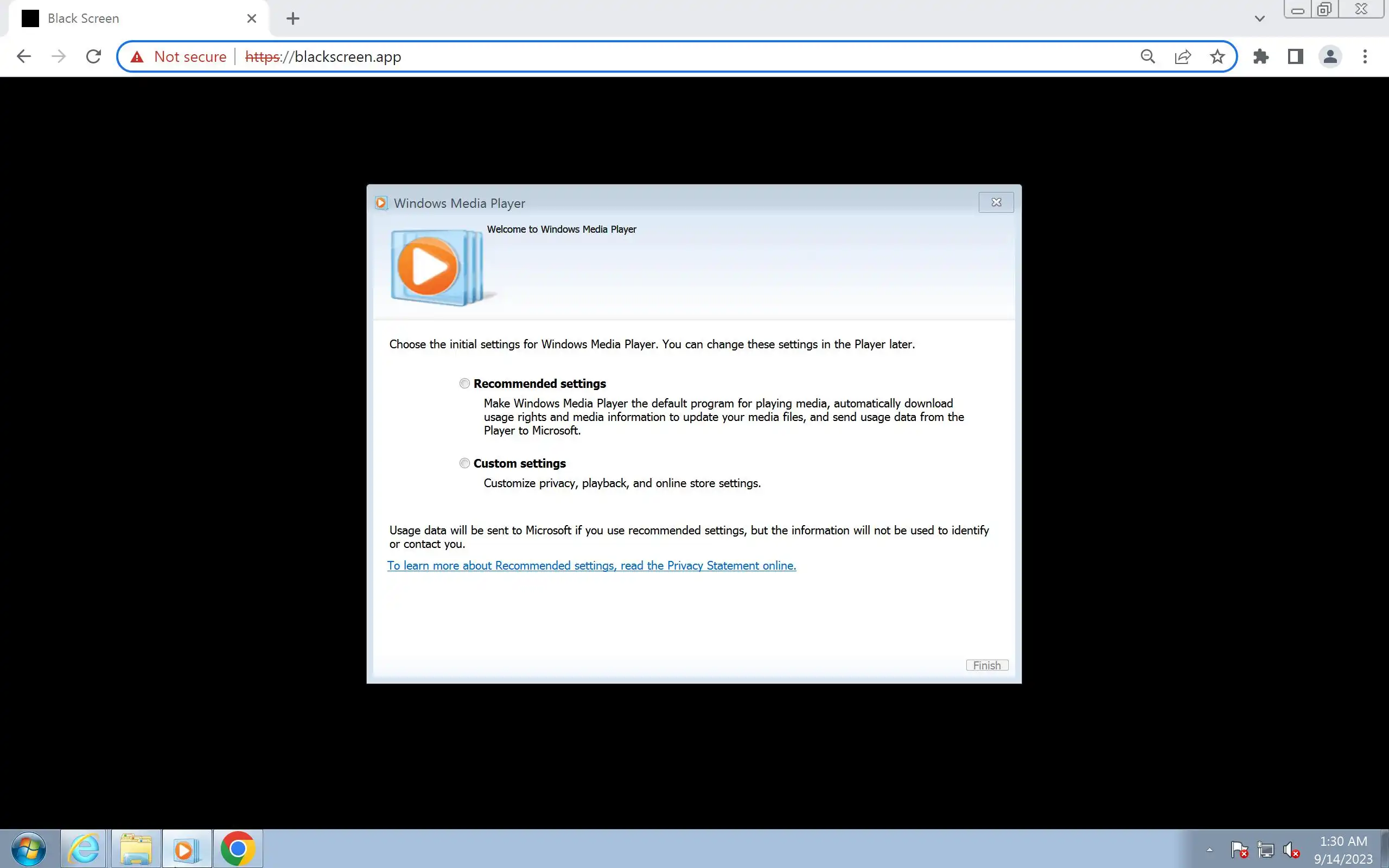Open the Chrome extensions puzzle icon
The image size is (1389, 868).
pos(1260,56)
